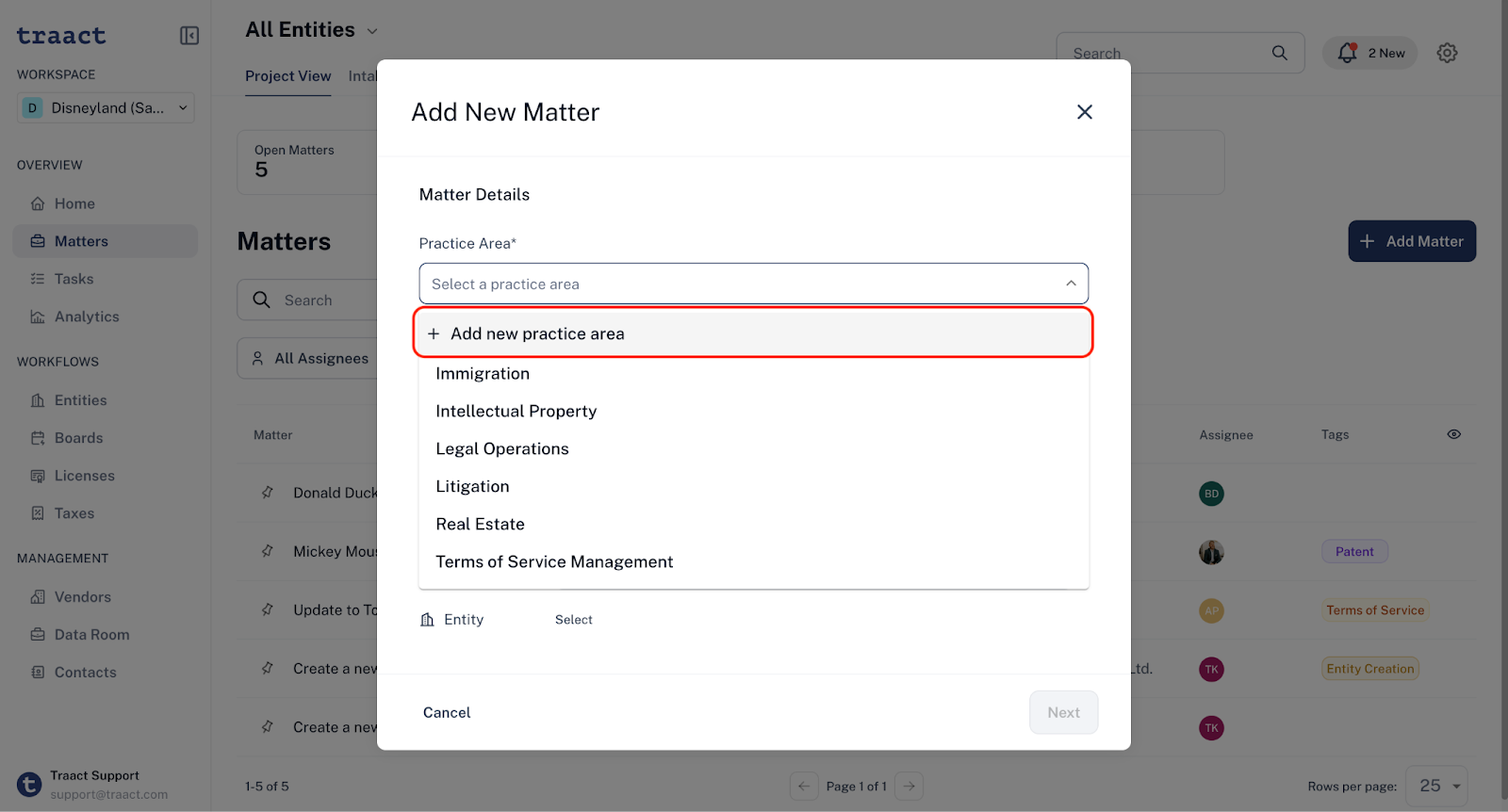Close the Add New Matter dialog
Viewport: 1508px width, 812px height.
click(x=1085, y=112)
